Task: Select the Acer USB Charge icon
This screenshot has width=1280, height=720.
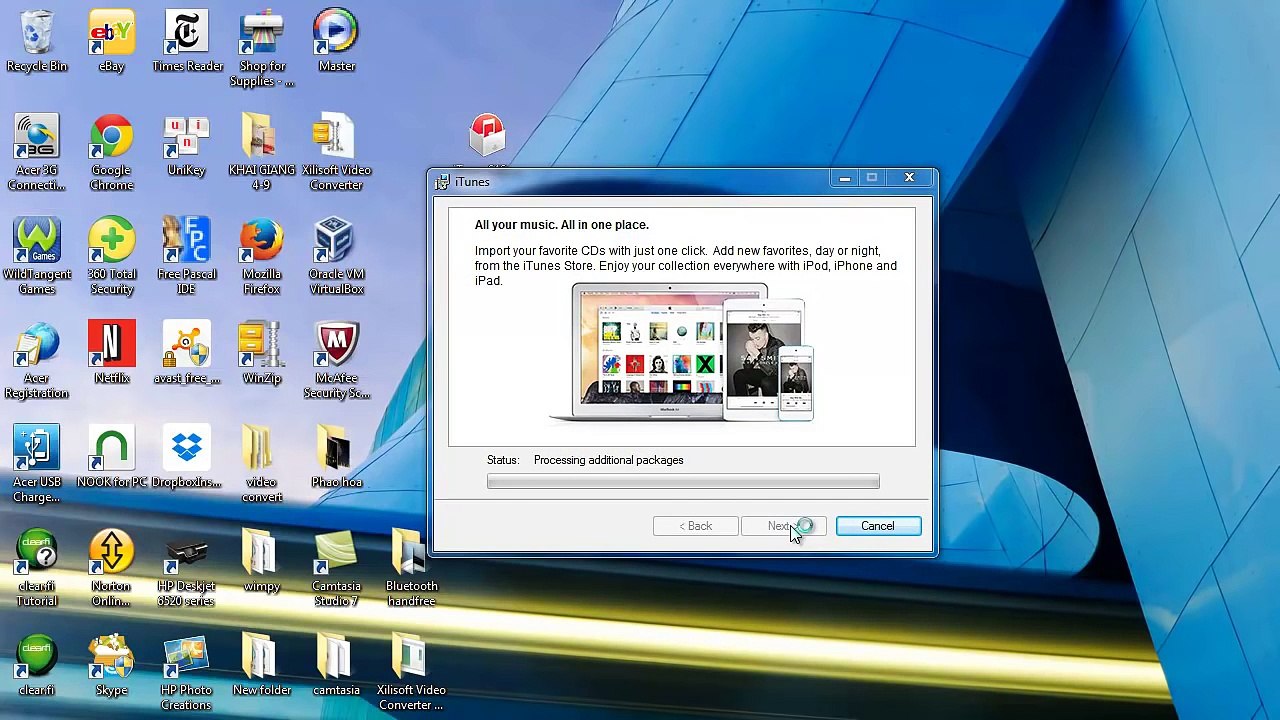Action: [37, 464]
